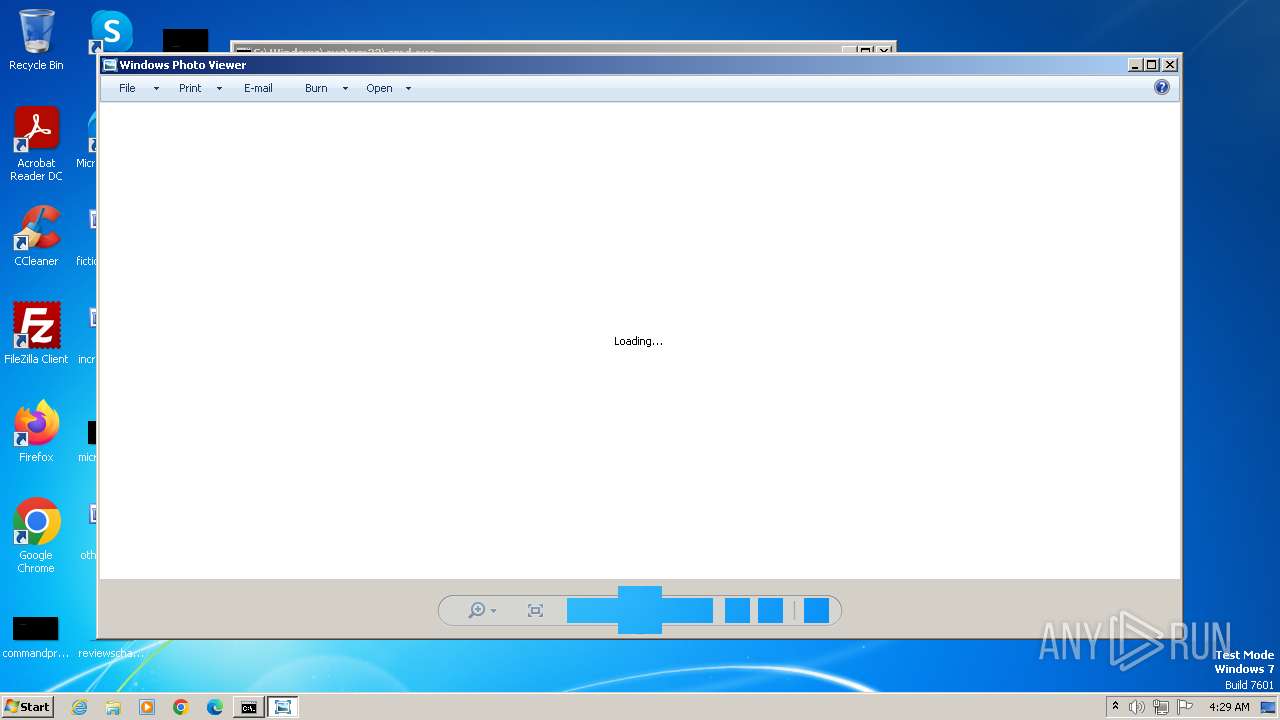This screenshot has height=720, width=1280.
Task: Click the blue Help question-mark icon
Action: (1161, 87)
